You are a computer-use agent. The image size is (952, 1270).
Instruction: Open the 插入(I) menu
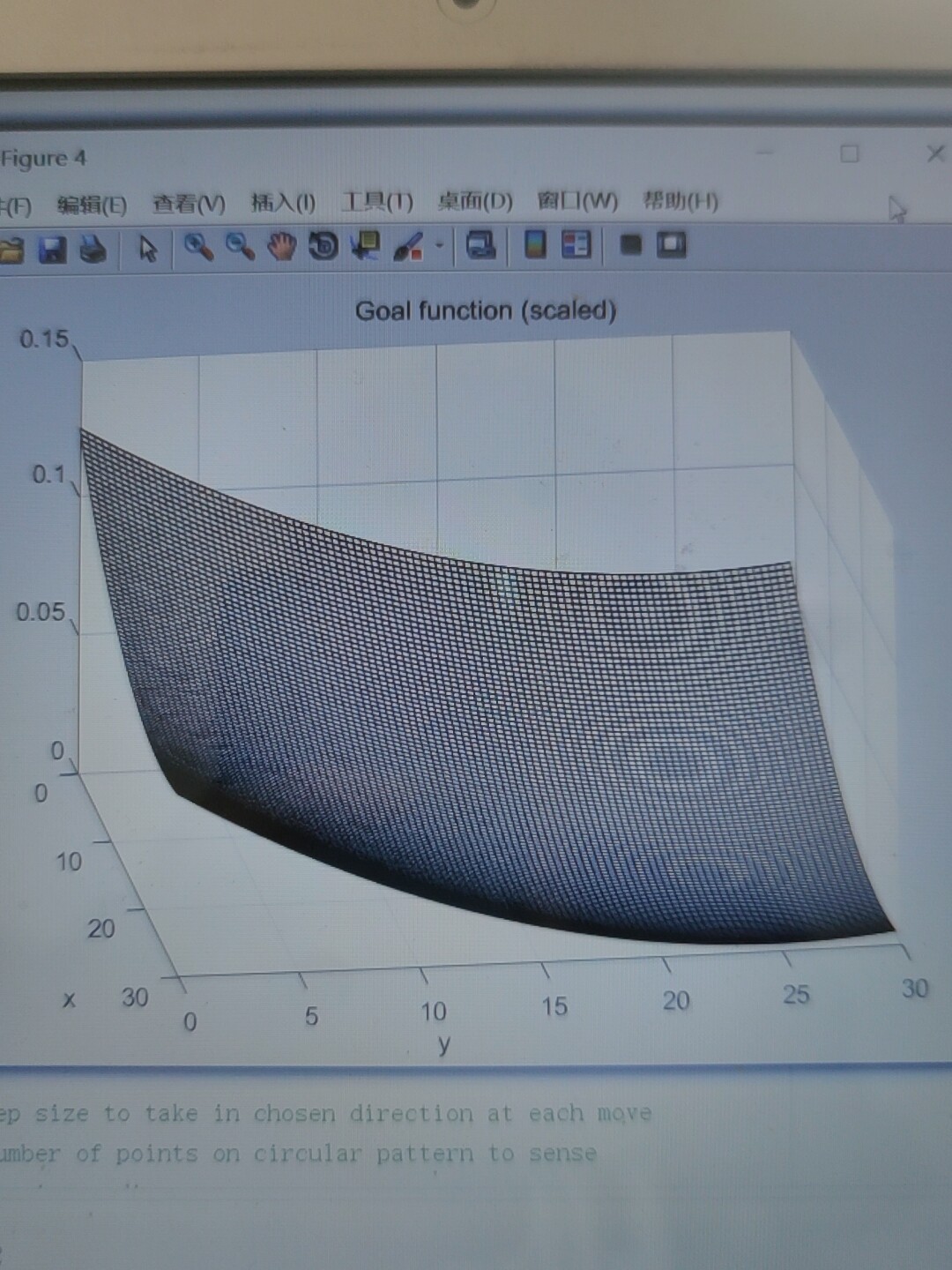[x=283, y=204]
